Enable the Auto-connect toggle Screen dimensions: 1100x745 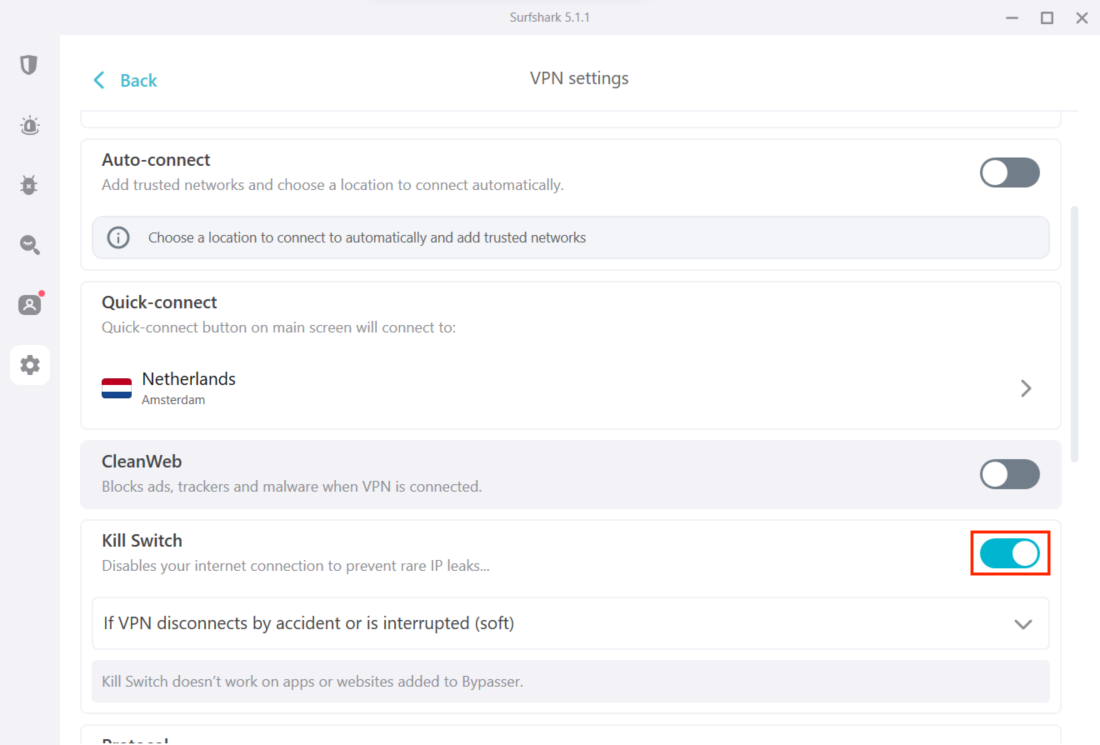click(x=1009, y=173)
